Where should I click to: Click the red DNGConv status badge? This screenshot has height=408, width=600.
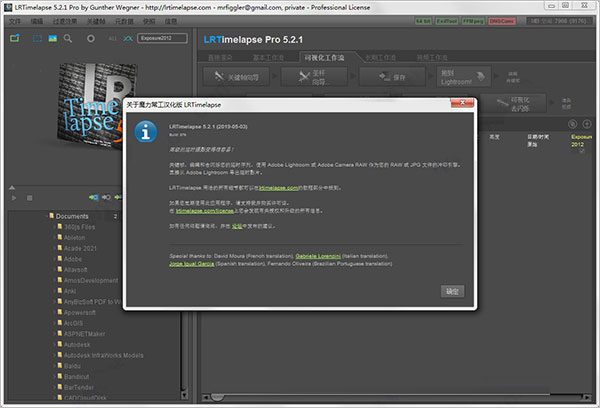[x=502, y=21]
